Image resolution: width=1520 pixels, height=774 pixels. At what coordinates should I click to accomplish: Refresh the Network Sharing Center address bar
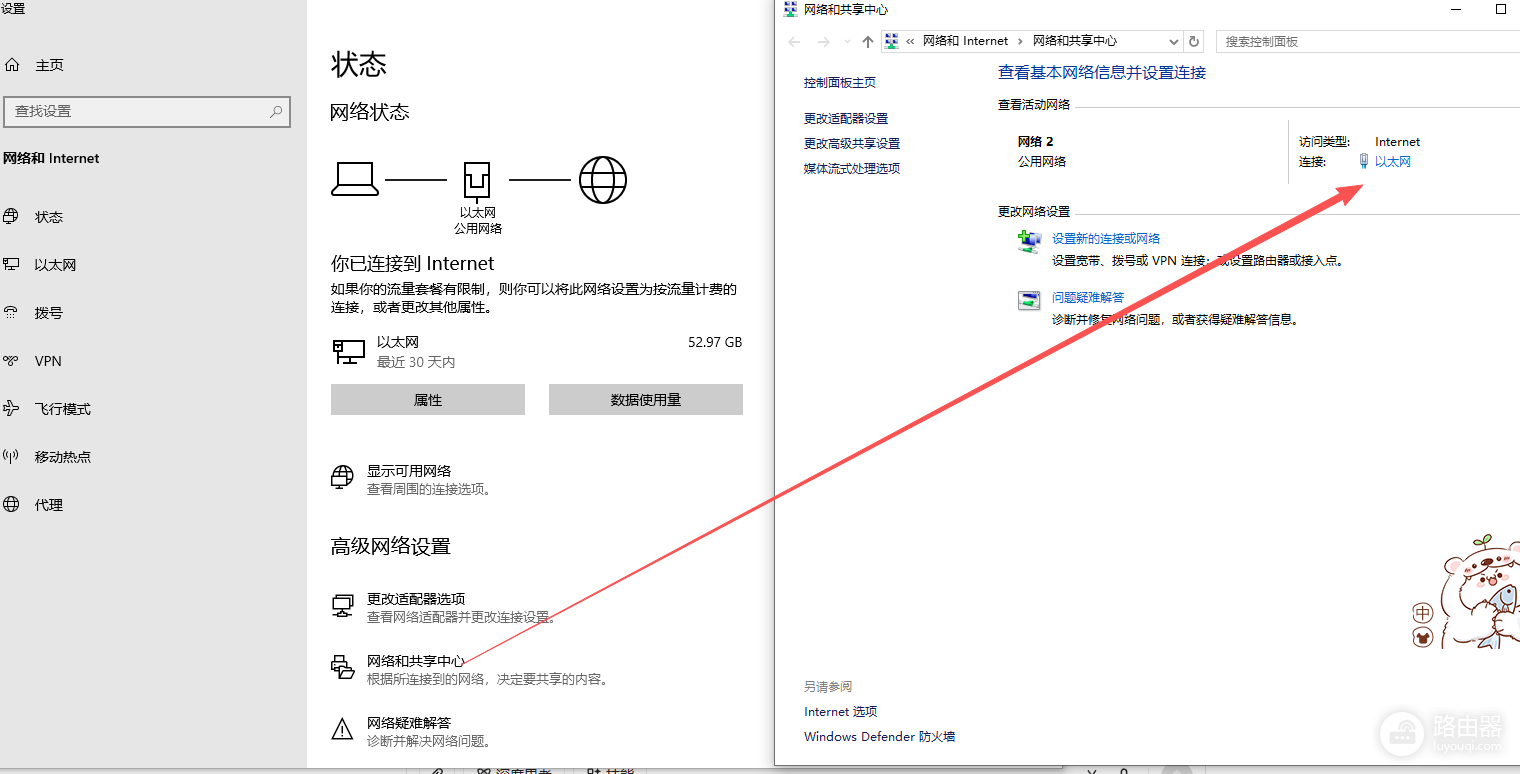[1194, 42]
